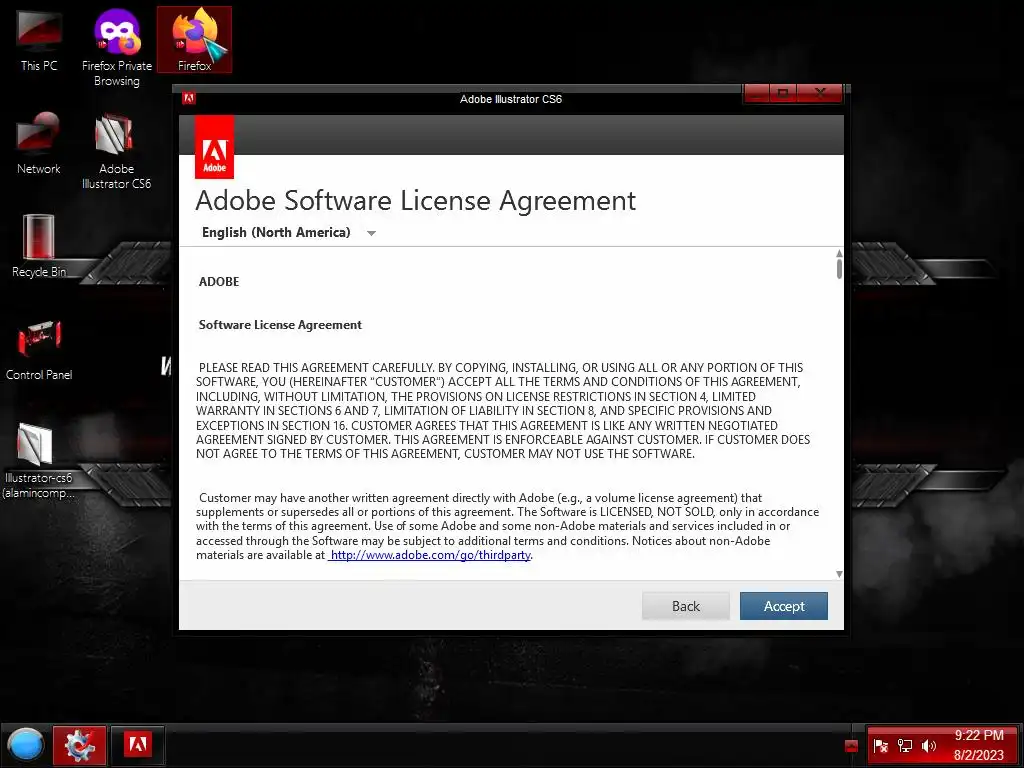Minimize the Adobe Illustrator CS6 installer window
The width and height of the screenshot is (1024, 768).
coord(756,93)
